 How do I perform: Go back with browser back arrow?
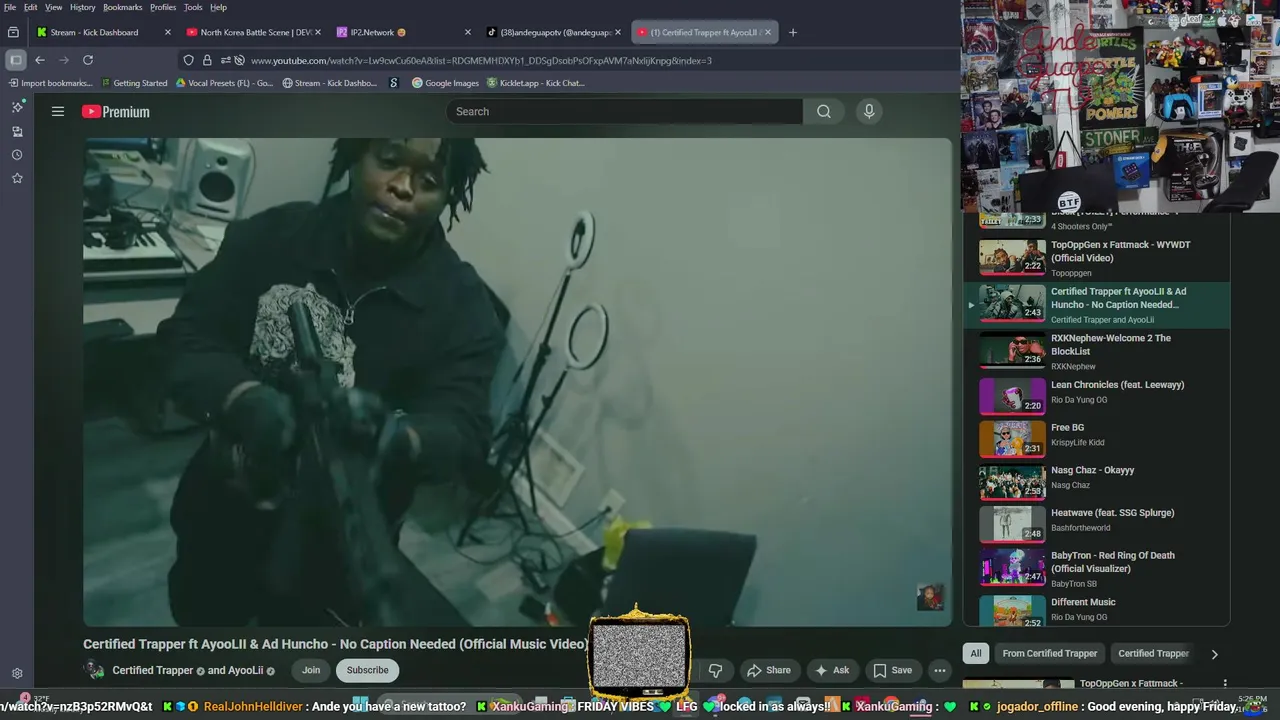pyautogui.click(x=40, y=60)
